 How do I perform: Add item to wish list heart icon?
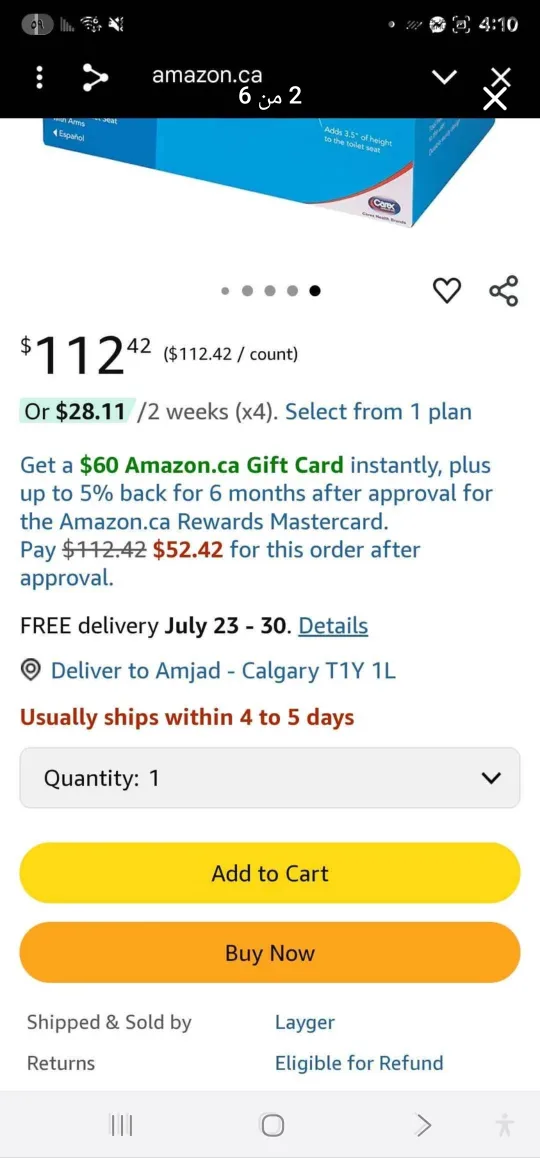[x=446, y=290]
